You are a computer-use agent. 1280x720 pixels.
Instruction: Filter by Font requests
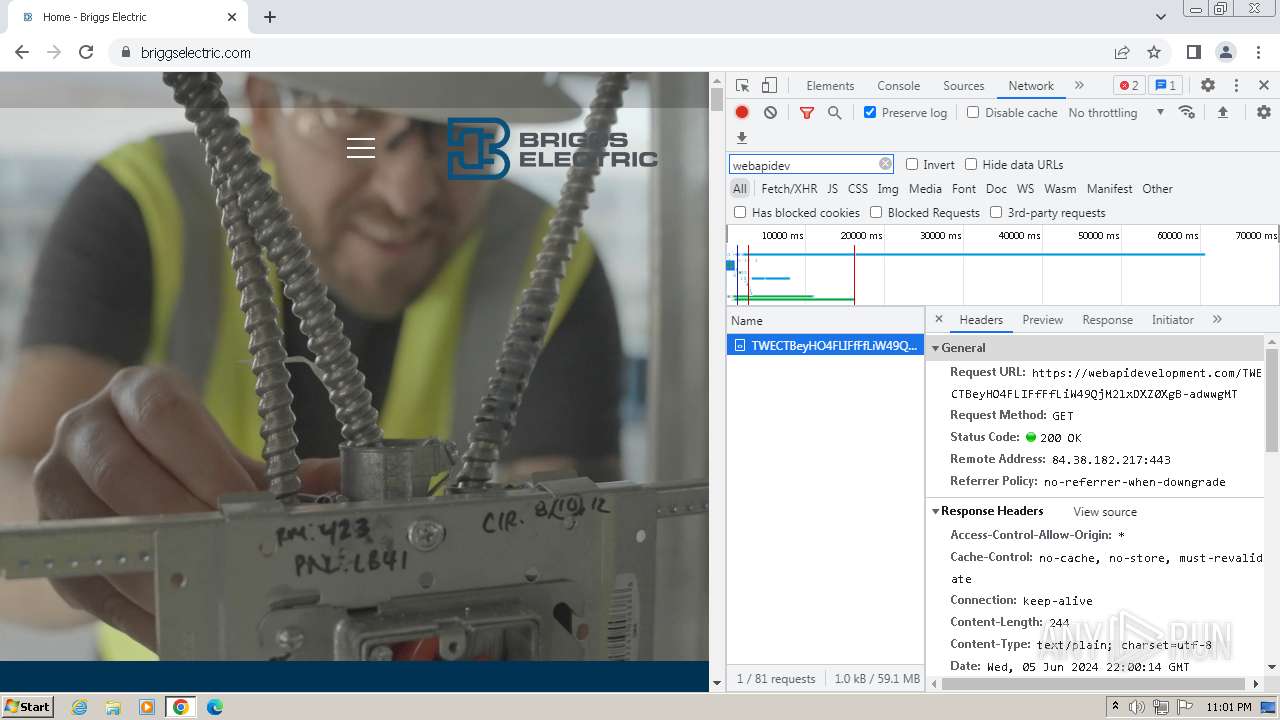coord(964,188)
